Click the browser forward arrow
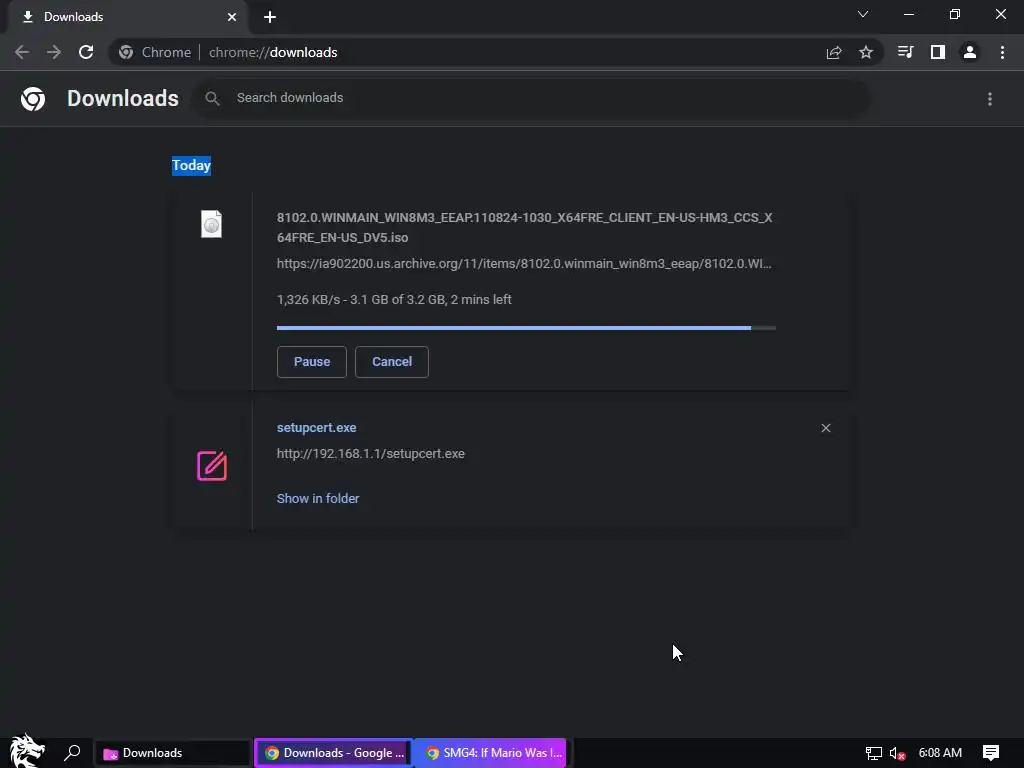The image size is (1024, 768). (54, 52)
